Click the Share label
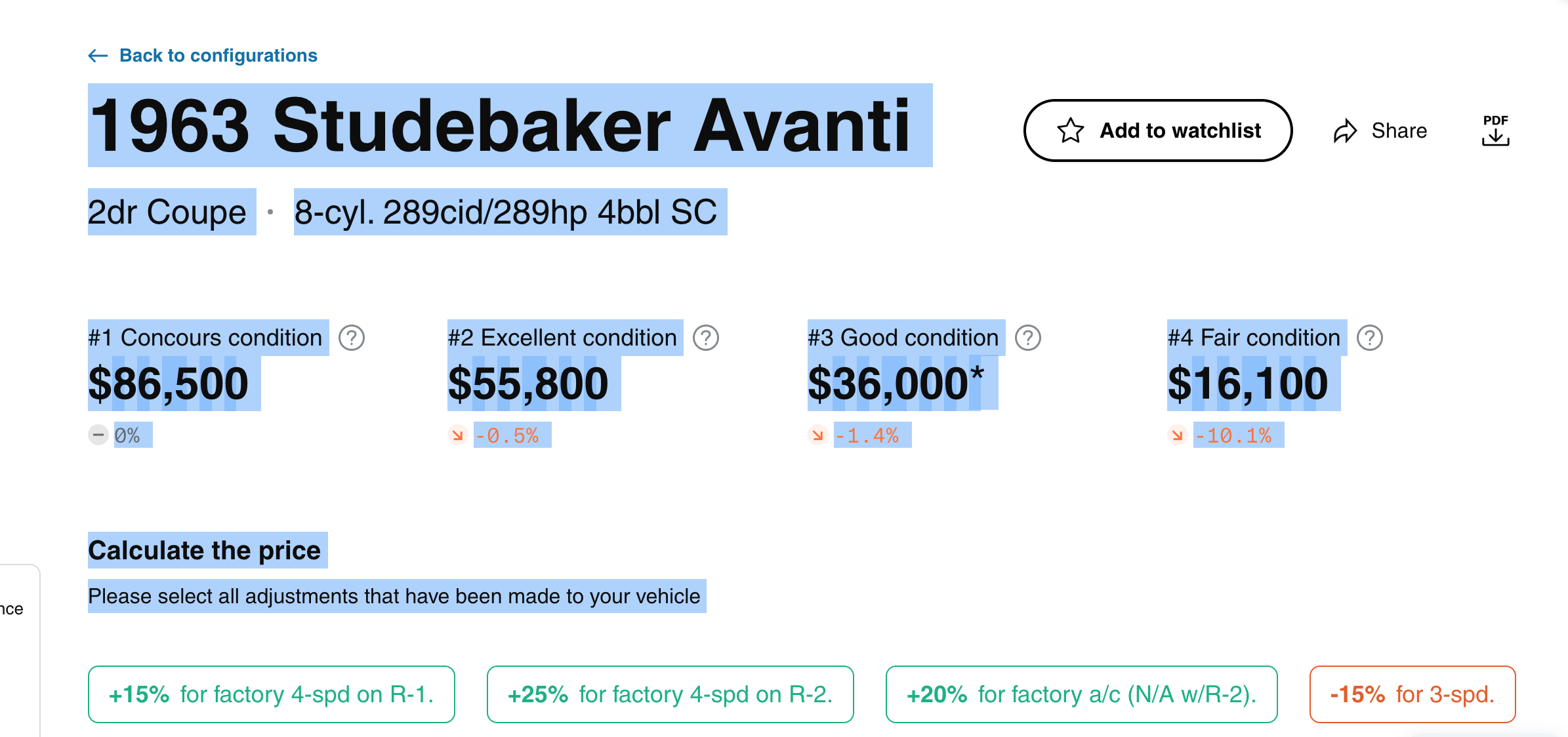This screenshot has height=737, width=1568. [x=1399, y=130]
